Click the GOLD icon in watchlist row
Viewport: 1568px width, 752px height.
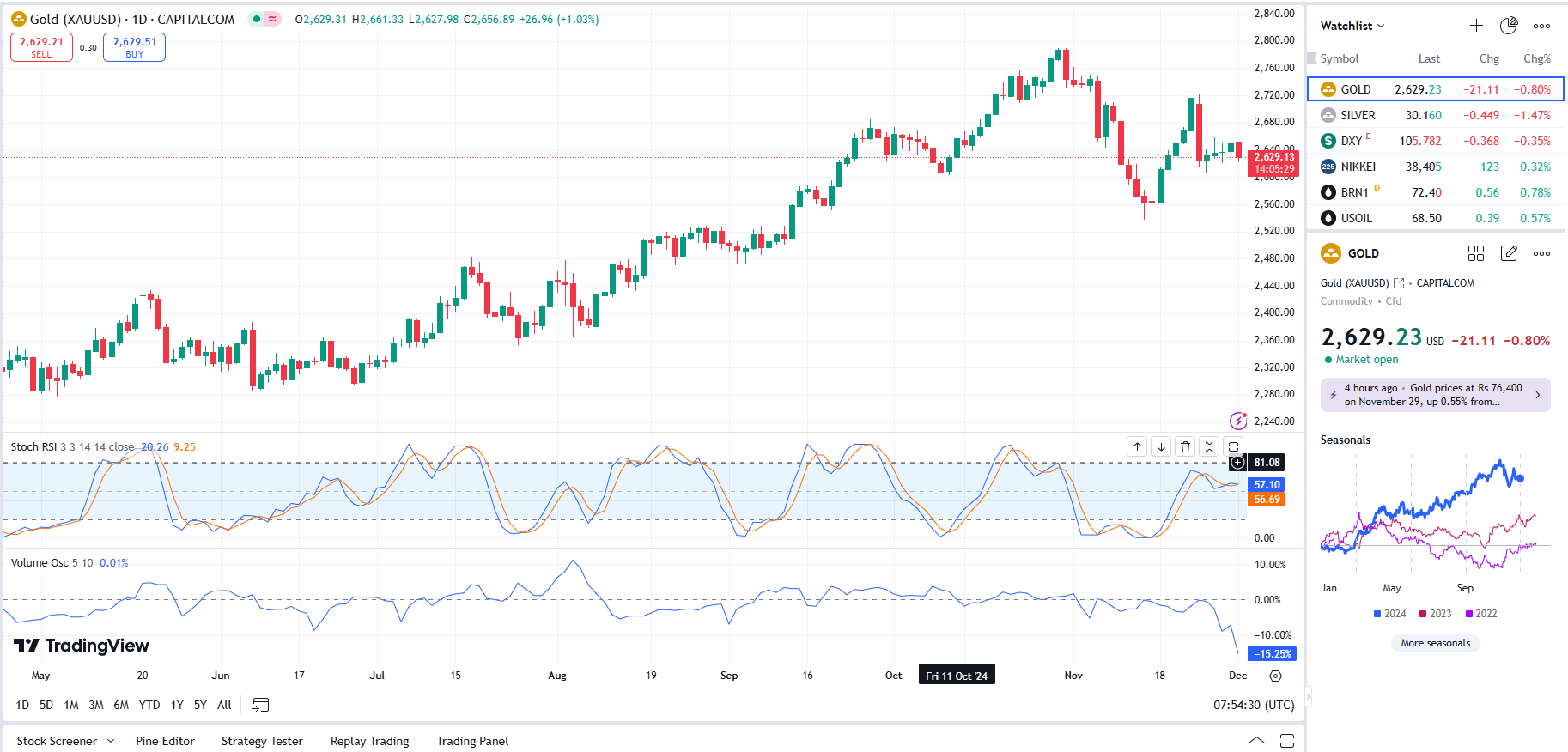point(1328,89)
